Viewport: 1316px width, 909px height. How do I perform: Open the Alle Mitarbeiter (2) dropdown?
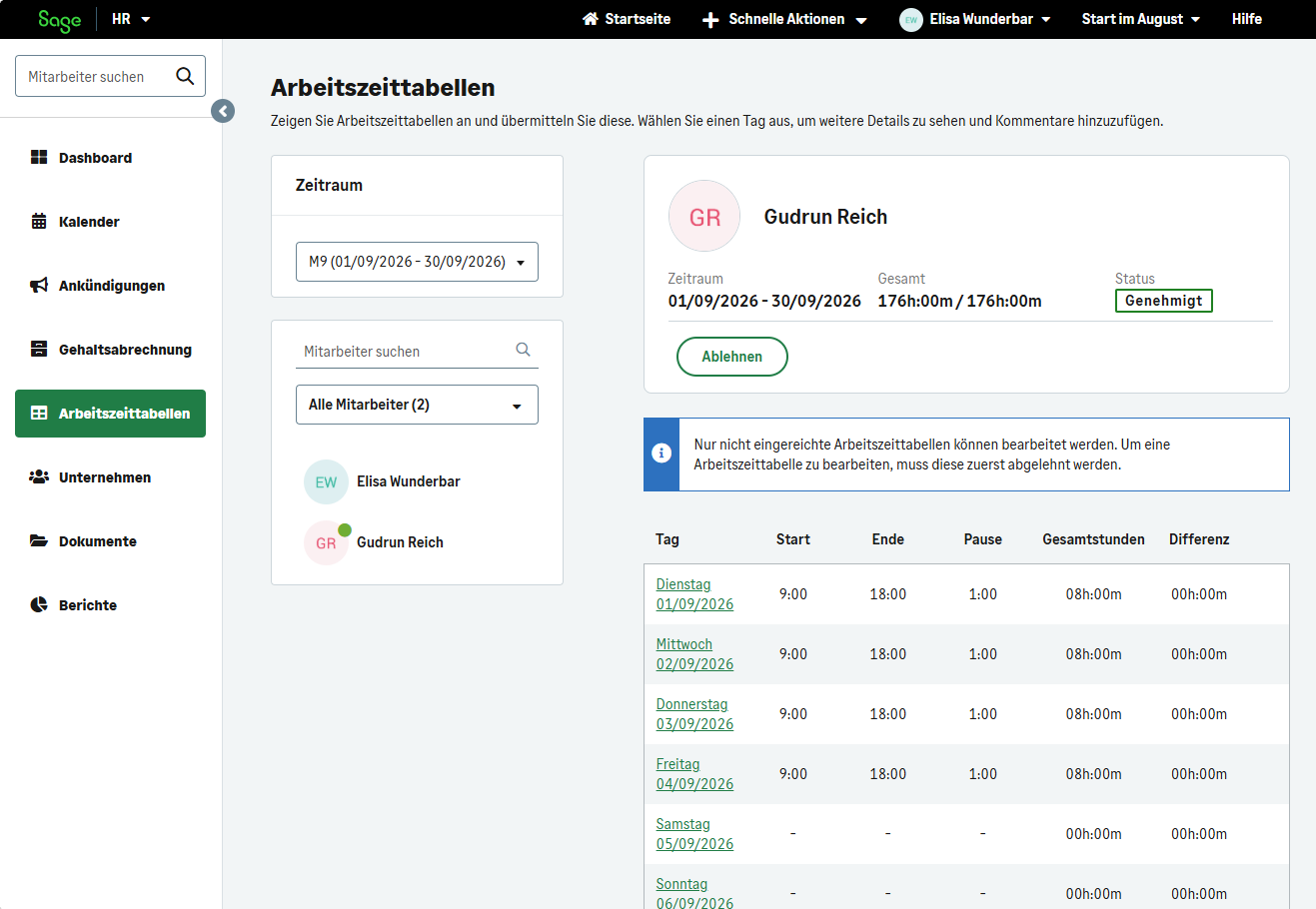(417, 405)
